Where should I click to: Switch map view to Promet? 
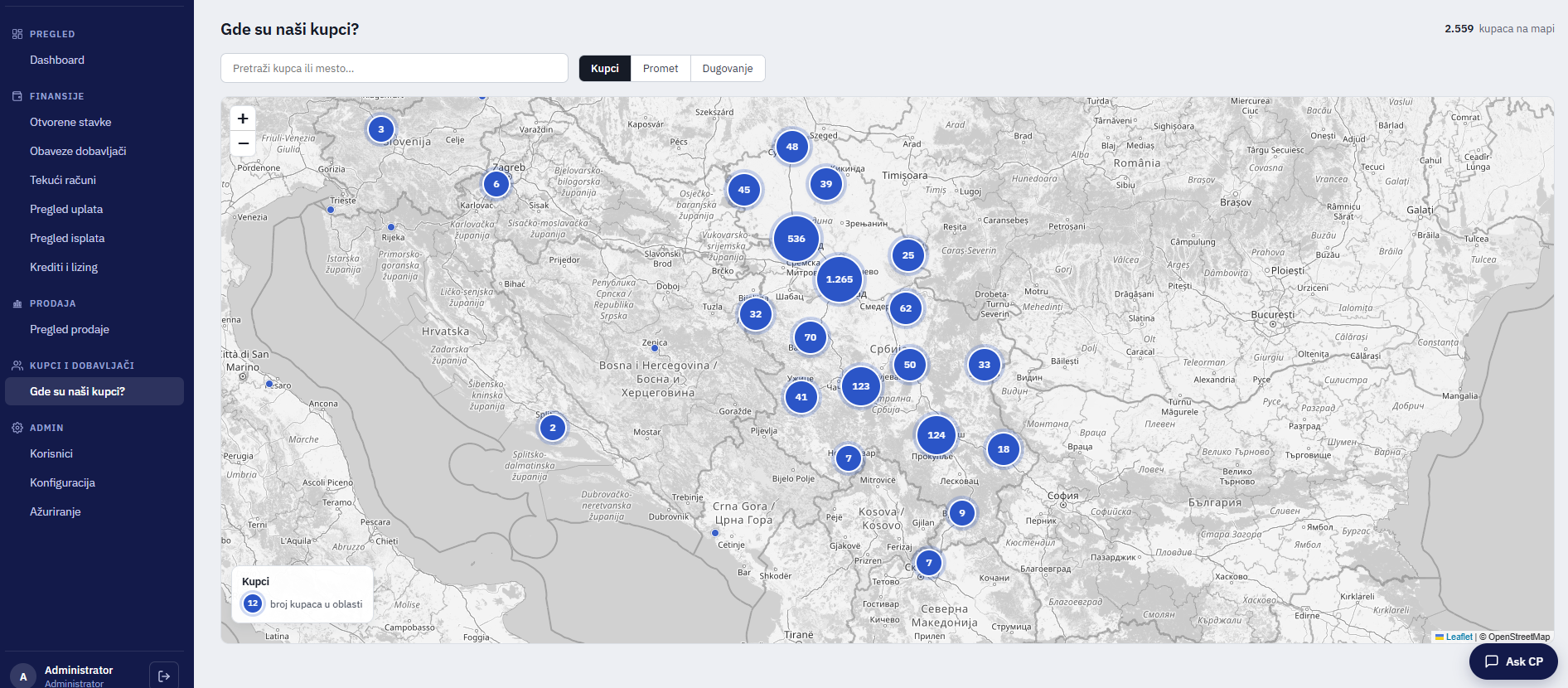click(x=661, y=68)
